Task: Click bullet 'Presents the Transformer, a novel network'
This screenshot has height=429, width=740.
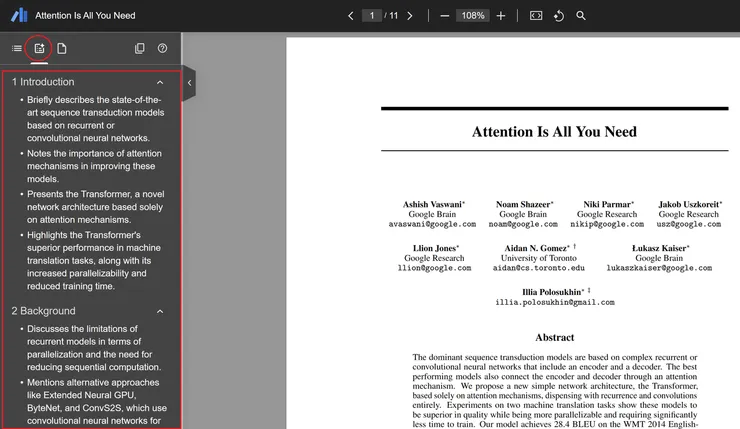Action: pyautogui.click(x=96, y=207)
